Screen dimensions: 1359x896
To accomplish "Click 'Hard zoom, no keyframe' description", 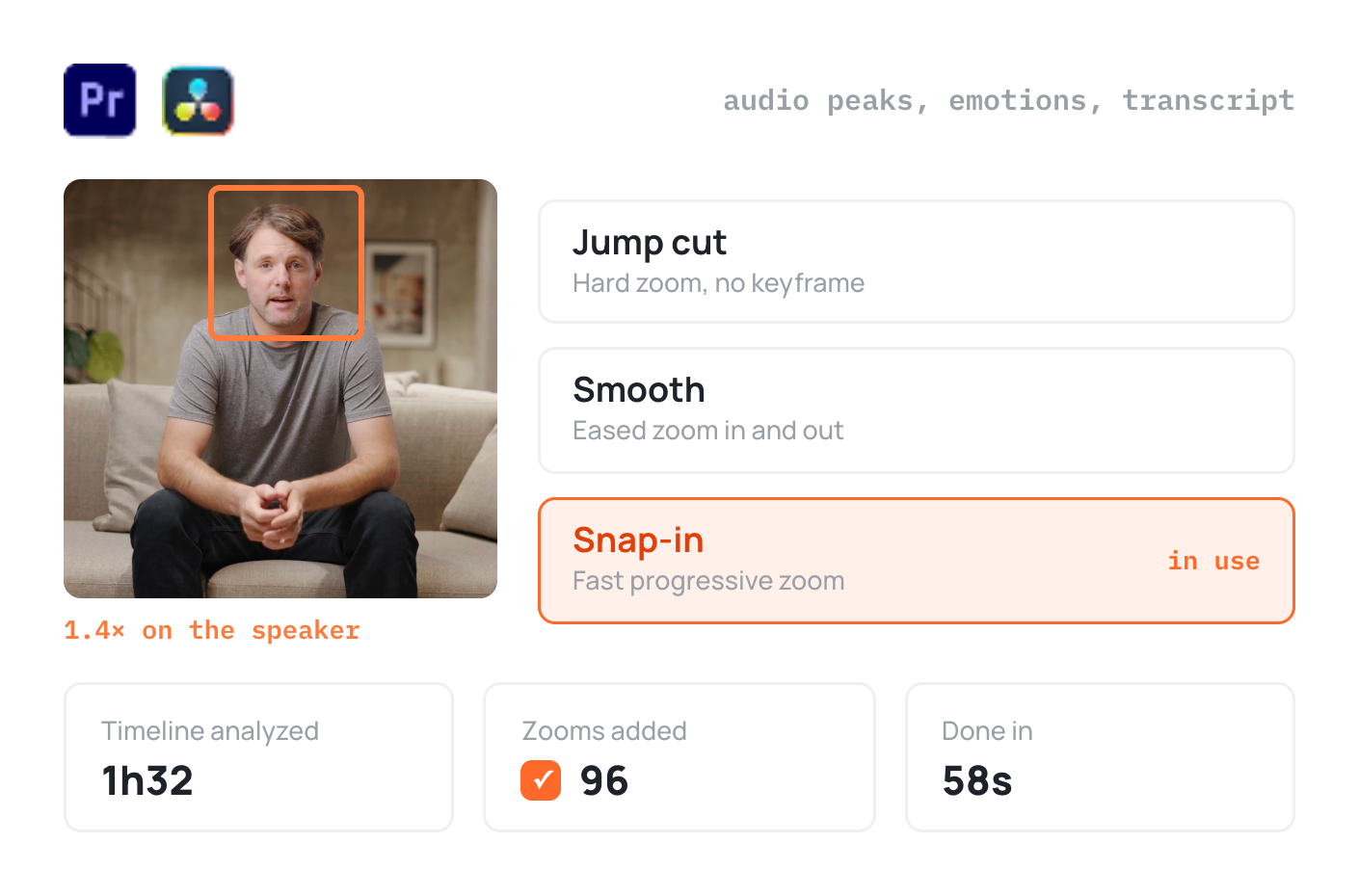I will (718, 283).
